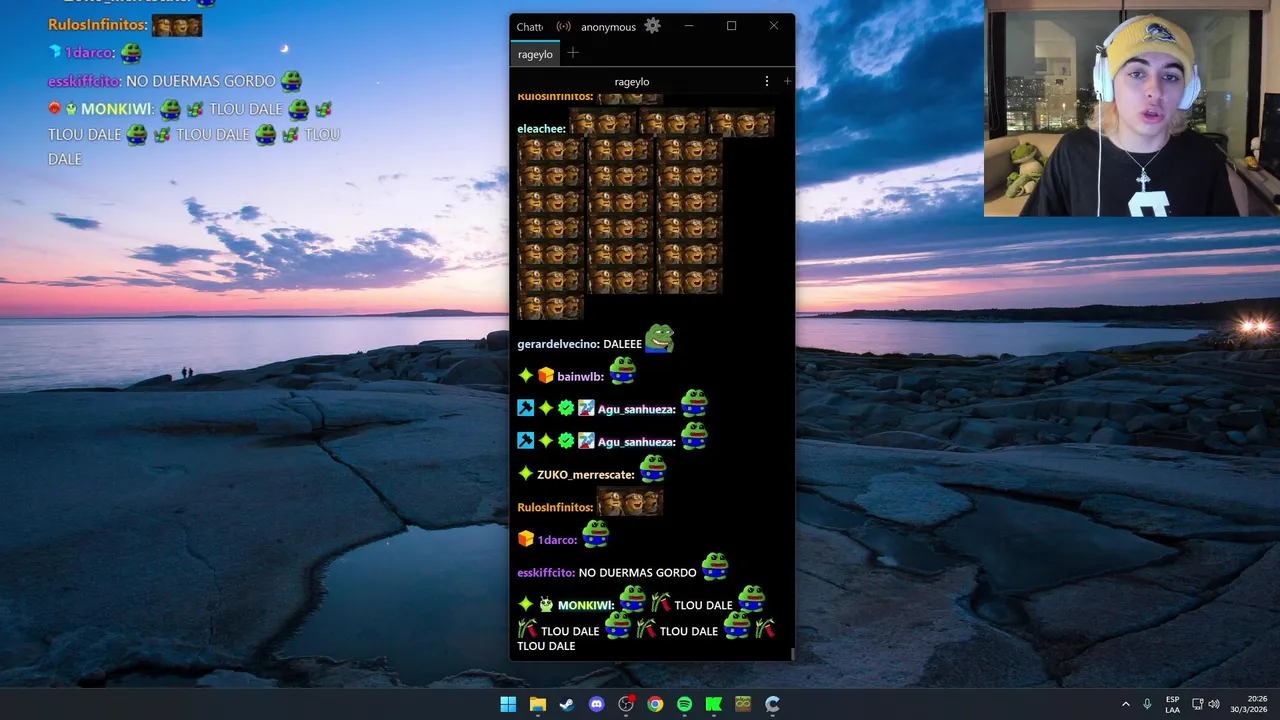Open File Explorer from the taskbar
This screenshot has height=720, width=1280.
[537, 704]
